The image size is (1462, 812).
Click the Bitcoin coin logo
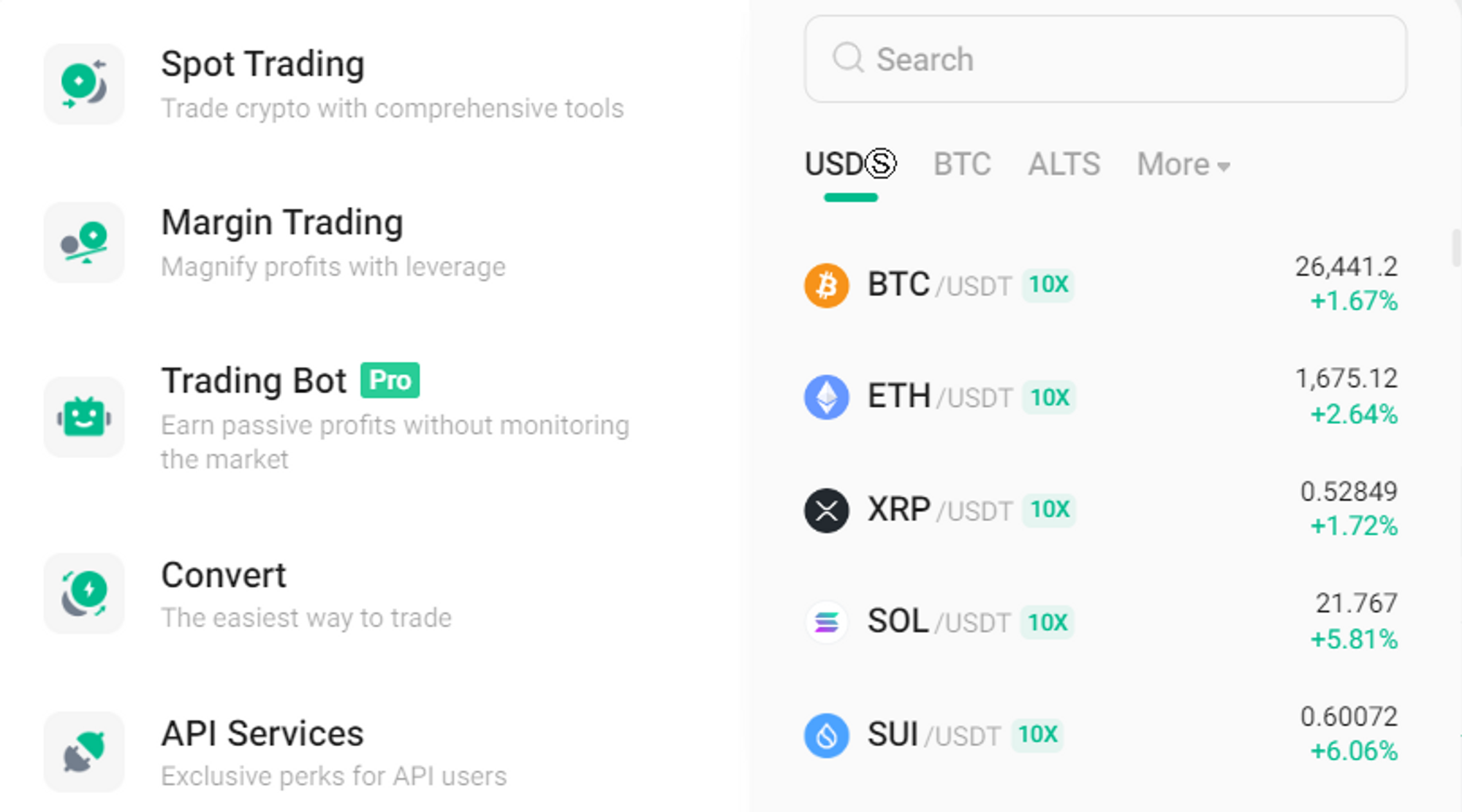(x=825, y=285)
